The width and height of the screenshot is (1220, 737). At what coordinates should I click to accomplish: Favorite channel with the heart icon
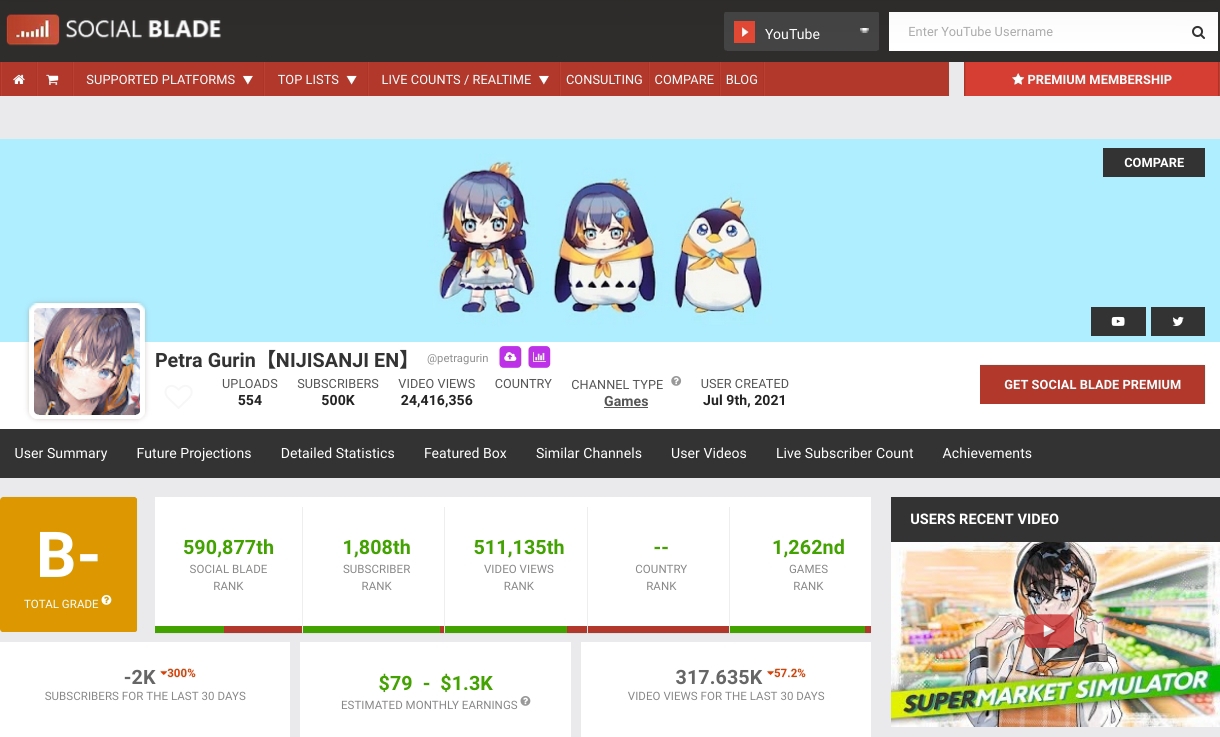tap(178, 397)
